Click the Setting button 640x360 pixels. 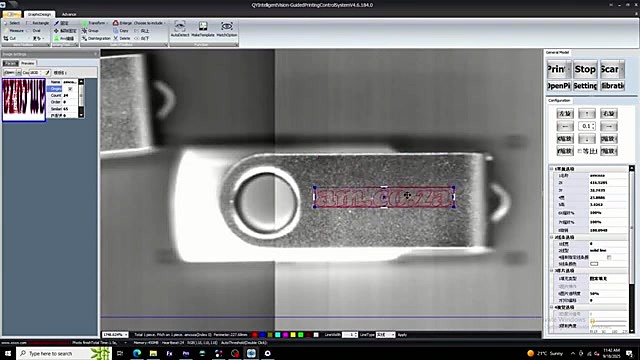tap(585, 86)
